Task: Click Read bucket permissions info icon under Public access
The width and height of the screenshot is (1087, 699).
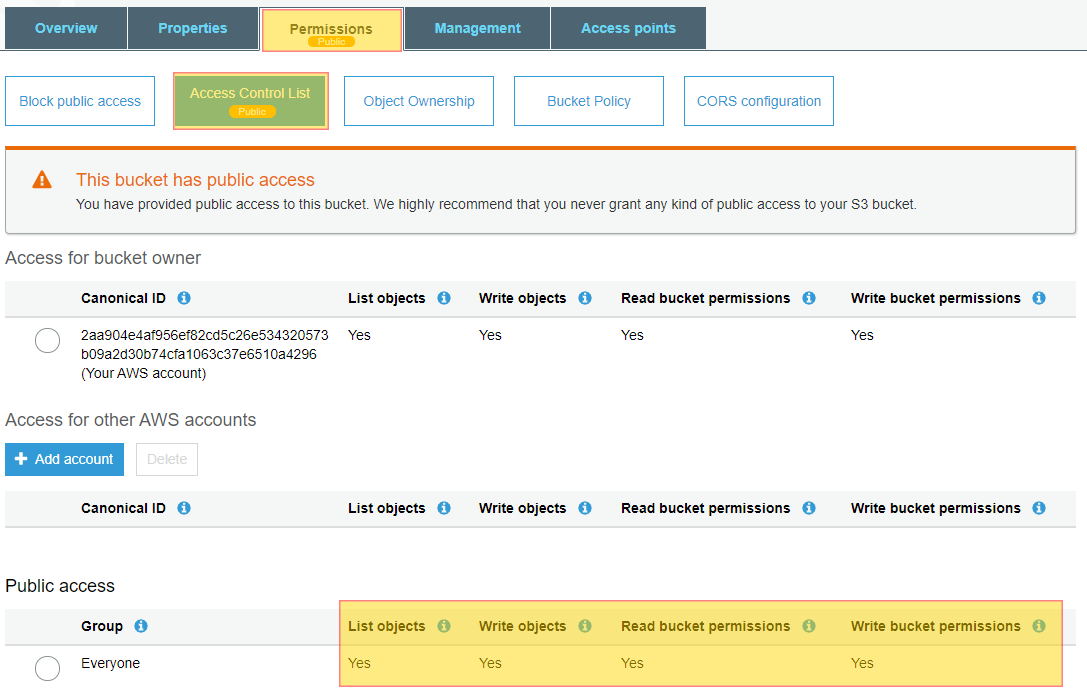Action: click(x=809, y=626)
